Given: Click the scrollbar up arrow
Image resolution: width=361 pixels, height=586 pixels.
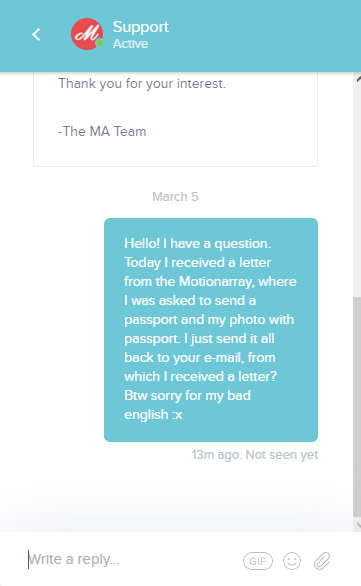Looking at the screenshot, I should pyautogui.click(x=358, y=79).
